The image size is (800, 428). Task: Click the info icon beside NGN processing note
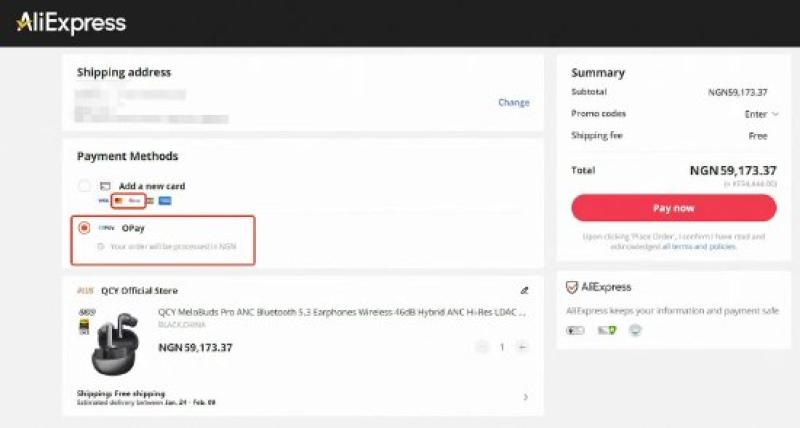tap(100, 246)
